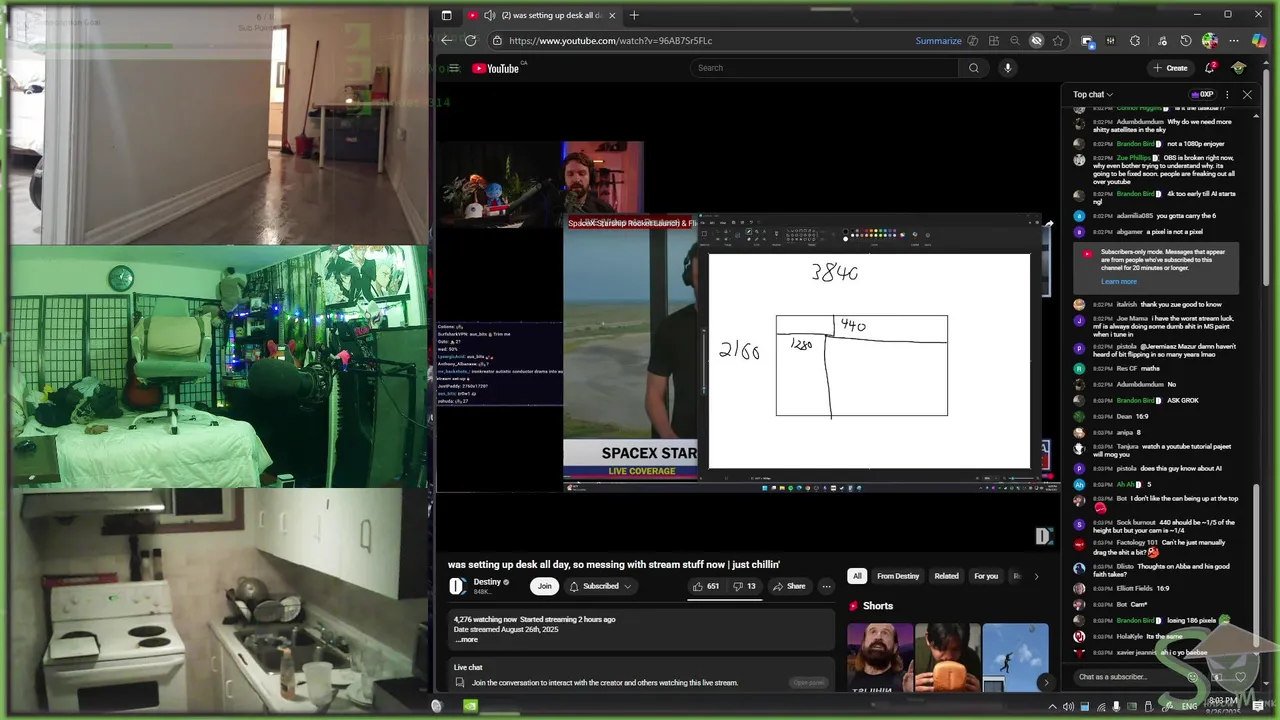Viewport: 1280px width, 720px height.
Task: Click the video title text
Action: point(614,565)
